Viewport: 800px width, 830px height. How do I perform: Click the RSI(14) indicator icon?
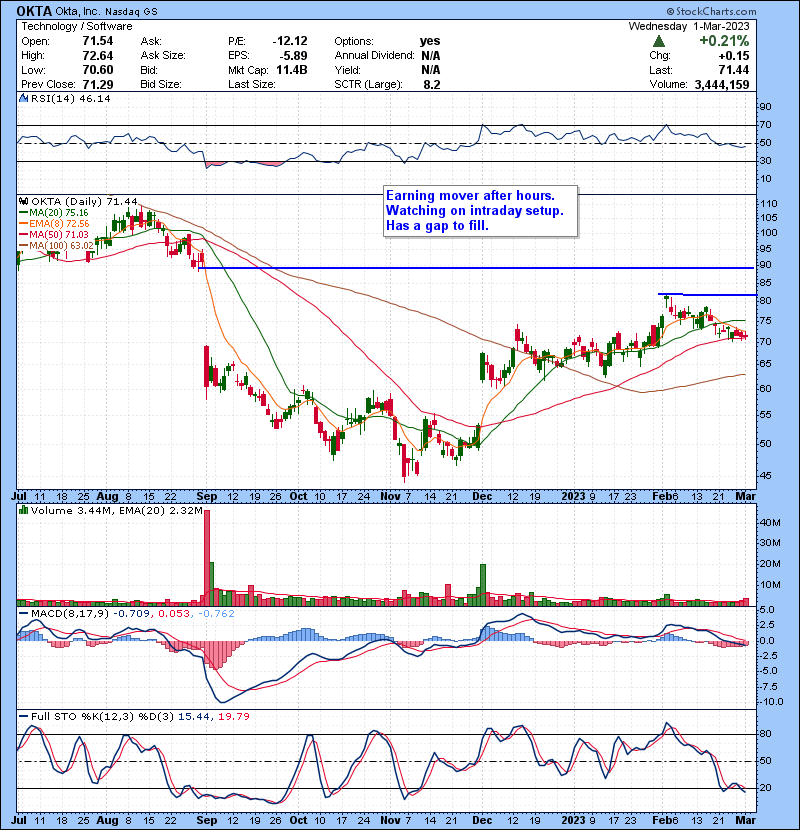[x=23, y=98]
